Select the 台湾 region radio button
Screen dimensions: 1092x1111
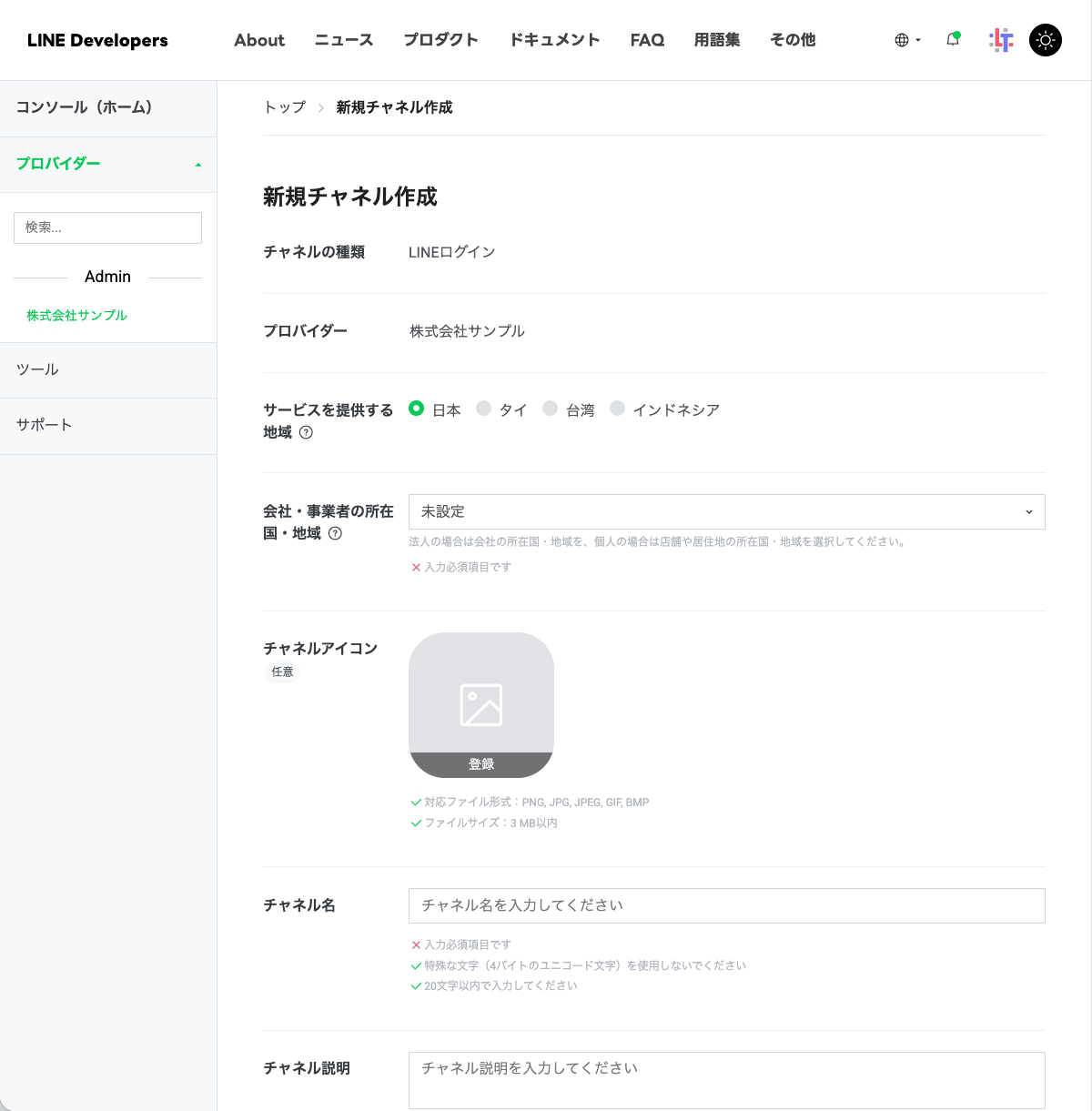(550, 409)
